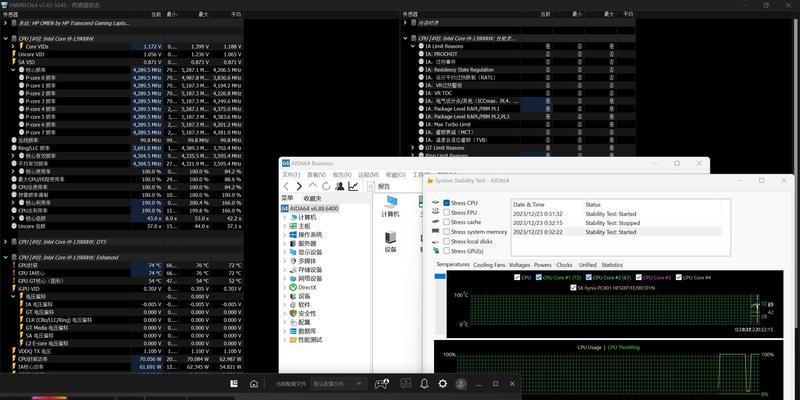Click the monitor download icon in OMEN bar
800x400 pixels.
pyautogui.click(x=406, y=384)
